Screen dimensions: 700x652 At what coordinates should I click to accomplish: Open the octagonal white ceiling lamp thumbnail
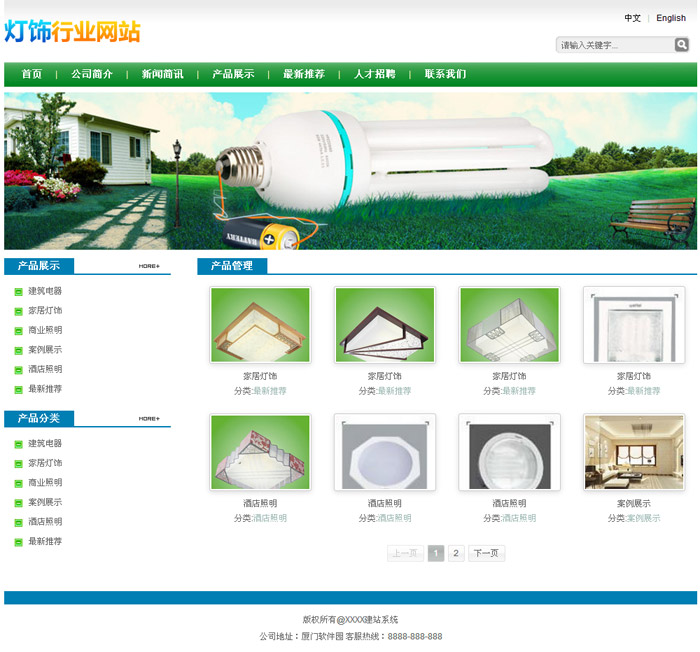385,453
